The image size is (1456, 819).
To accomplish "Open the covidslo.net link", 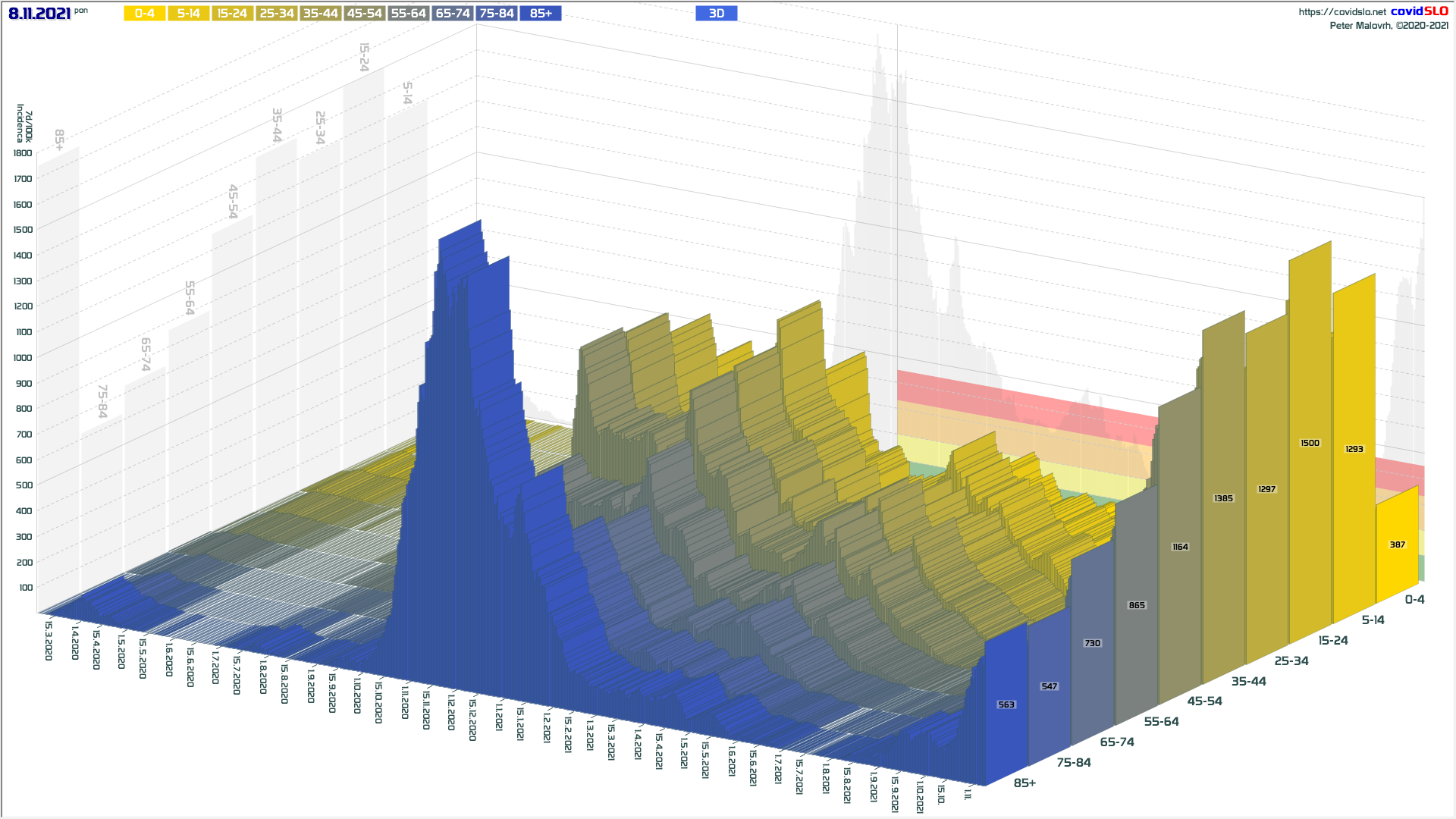I will pyautogui.click(x=1341, y=12).
